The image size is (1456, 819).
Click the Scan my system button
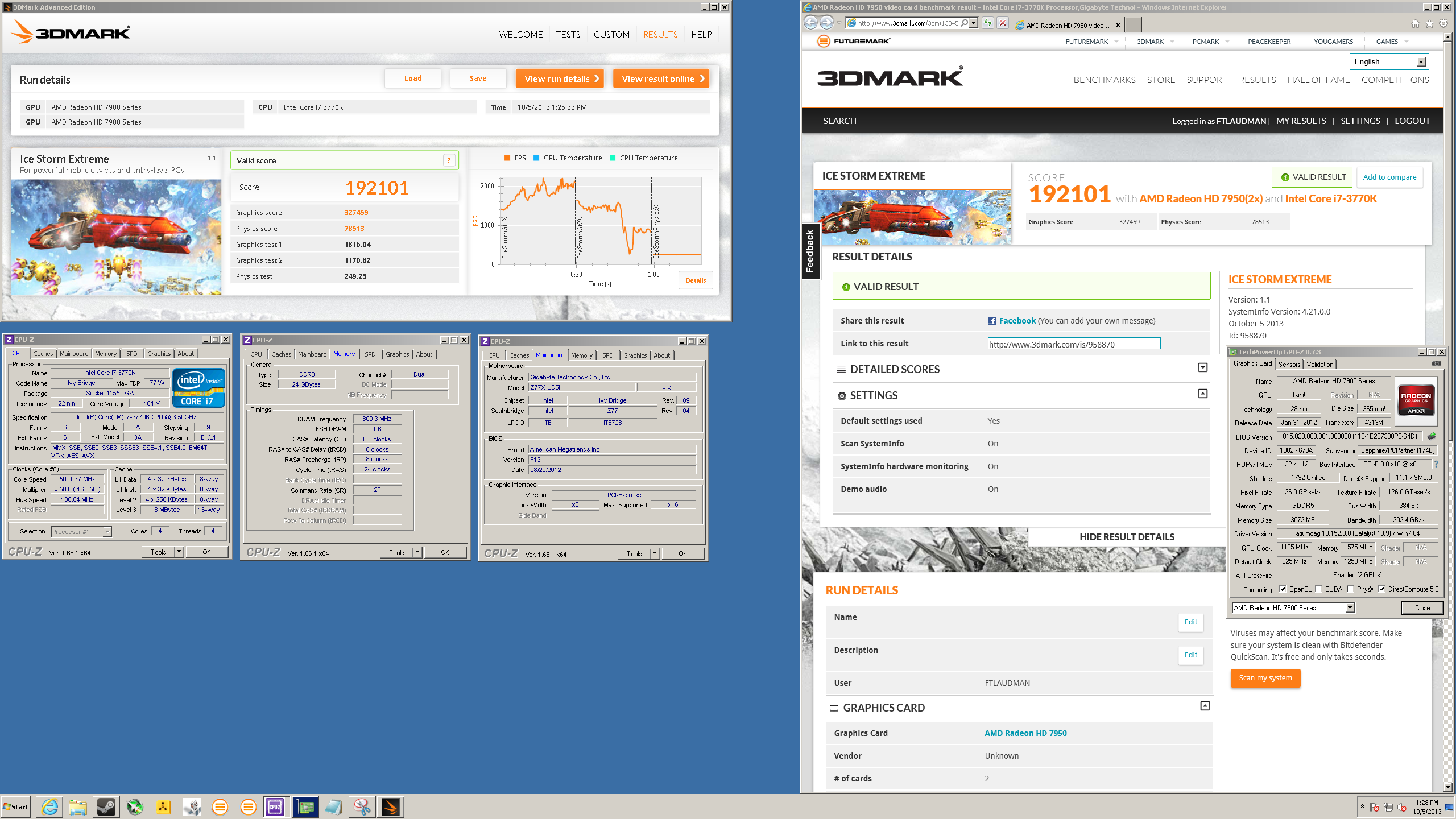click(1265, 677)
